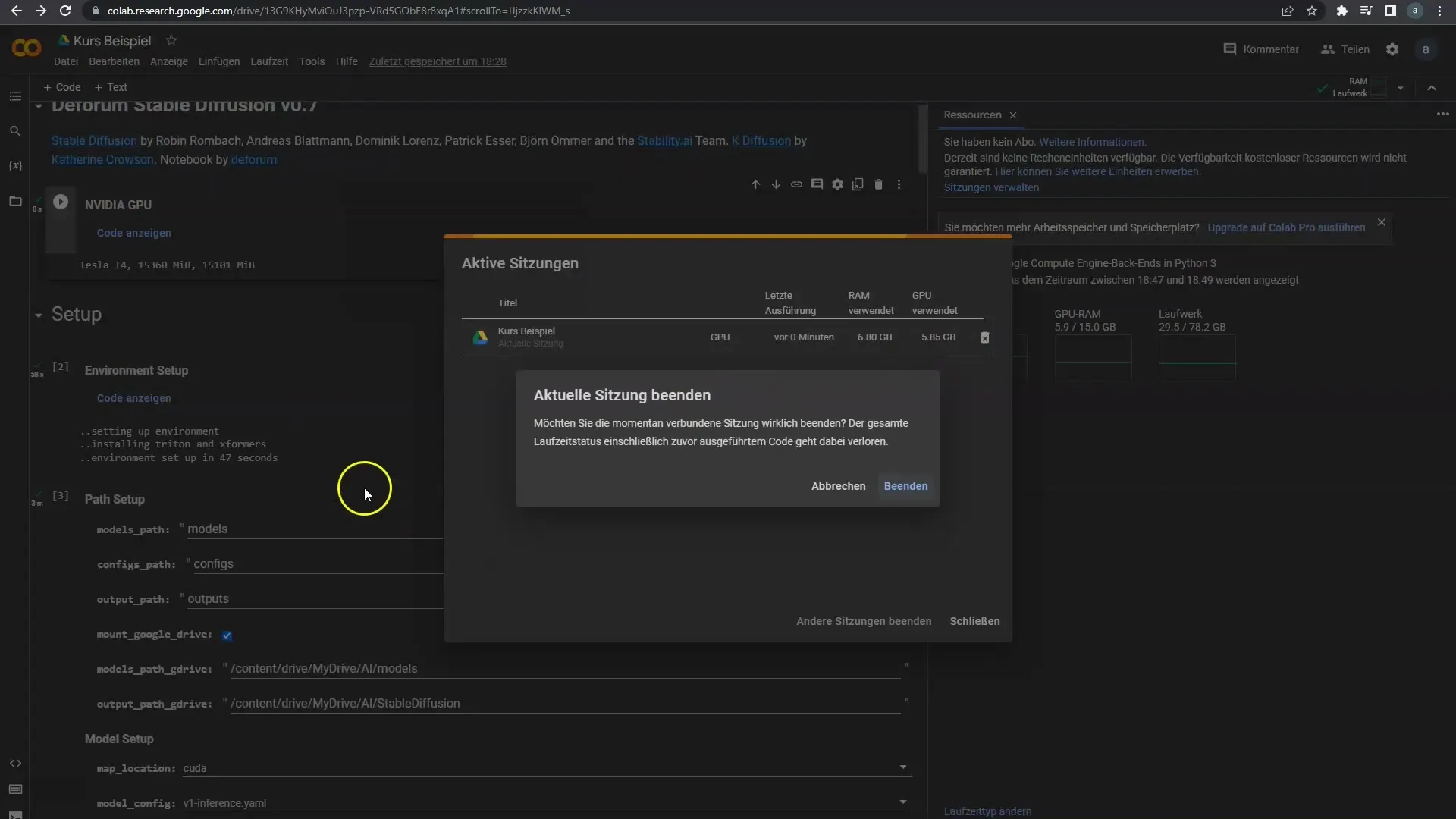
Task: Open more cell actions menu
Action: pos(899,184)
